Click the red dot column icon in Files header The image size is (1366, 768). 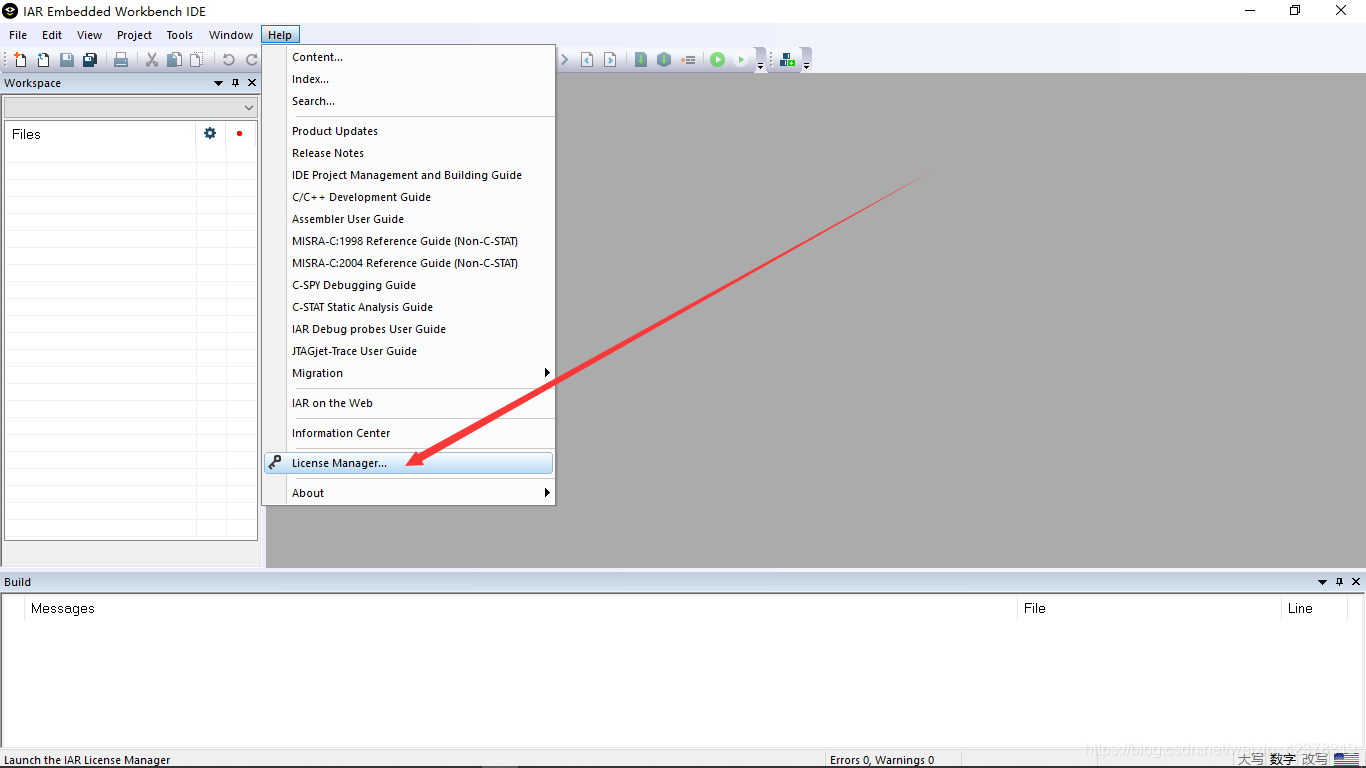pyautogui.click(x=239, y=133)
